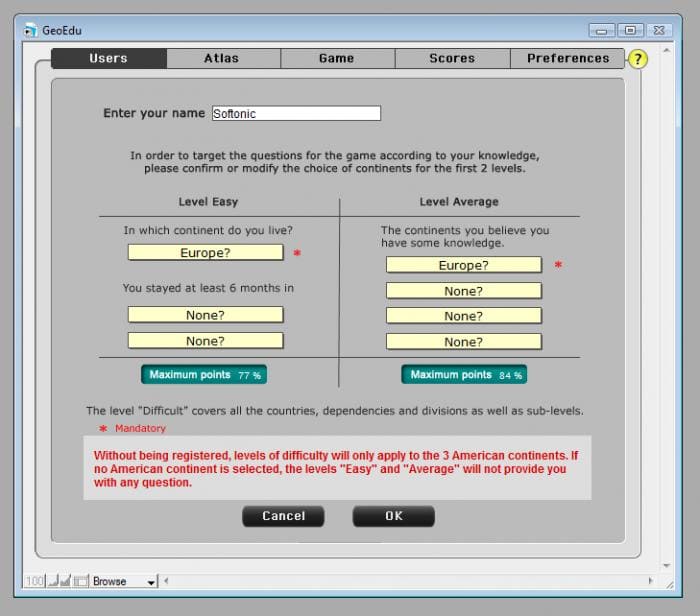Viewport: 700px width, 616px height.
Task: Open third None selector under Level Average
Action: pos(464,341)
